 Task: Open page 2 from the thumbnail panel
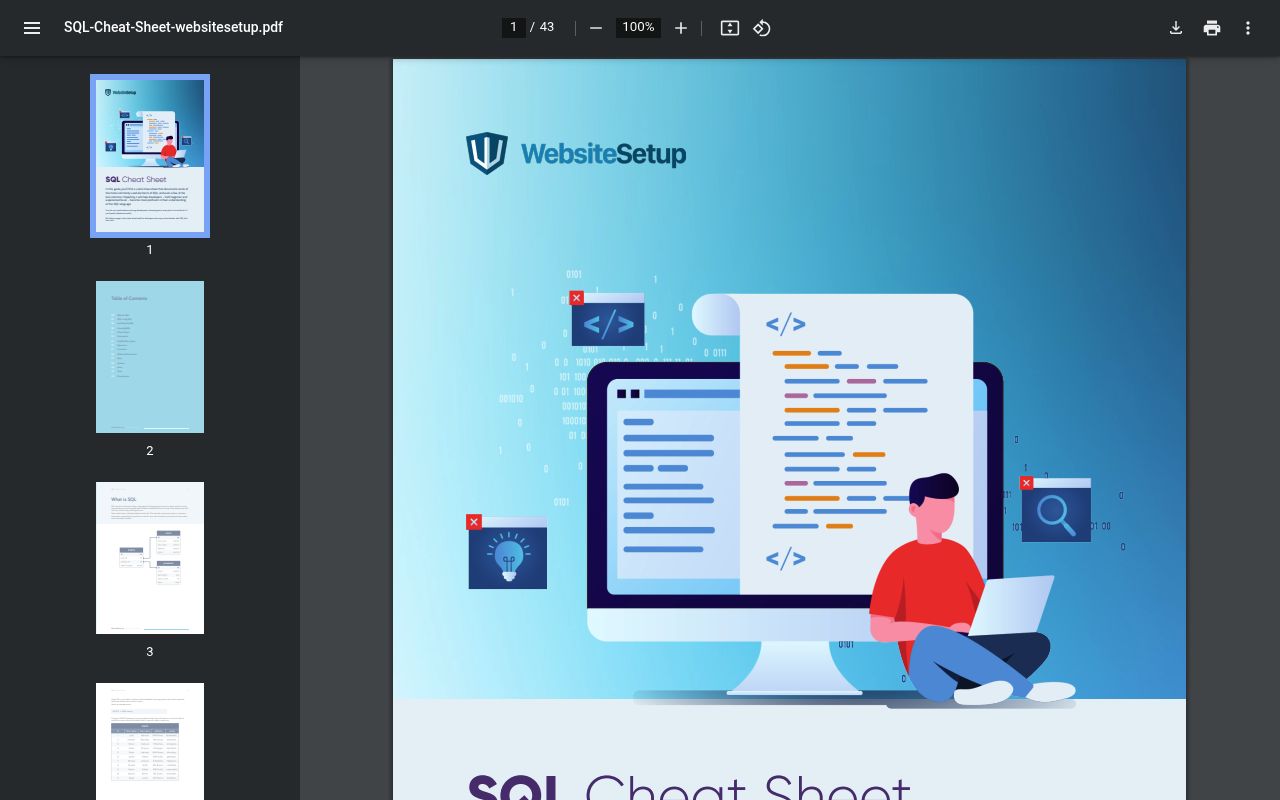149,357
